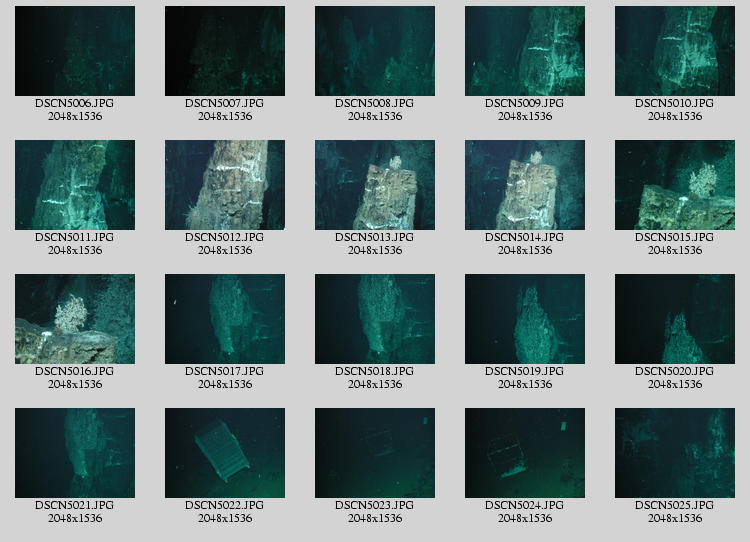This screenshot has width=750, height=542.
Task: Open the DSCN5006.JPG thumbnail
Action: point(75,51)
